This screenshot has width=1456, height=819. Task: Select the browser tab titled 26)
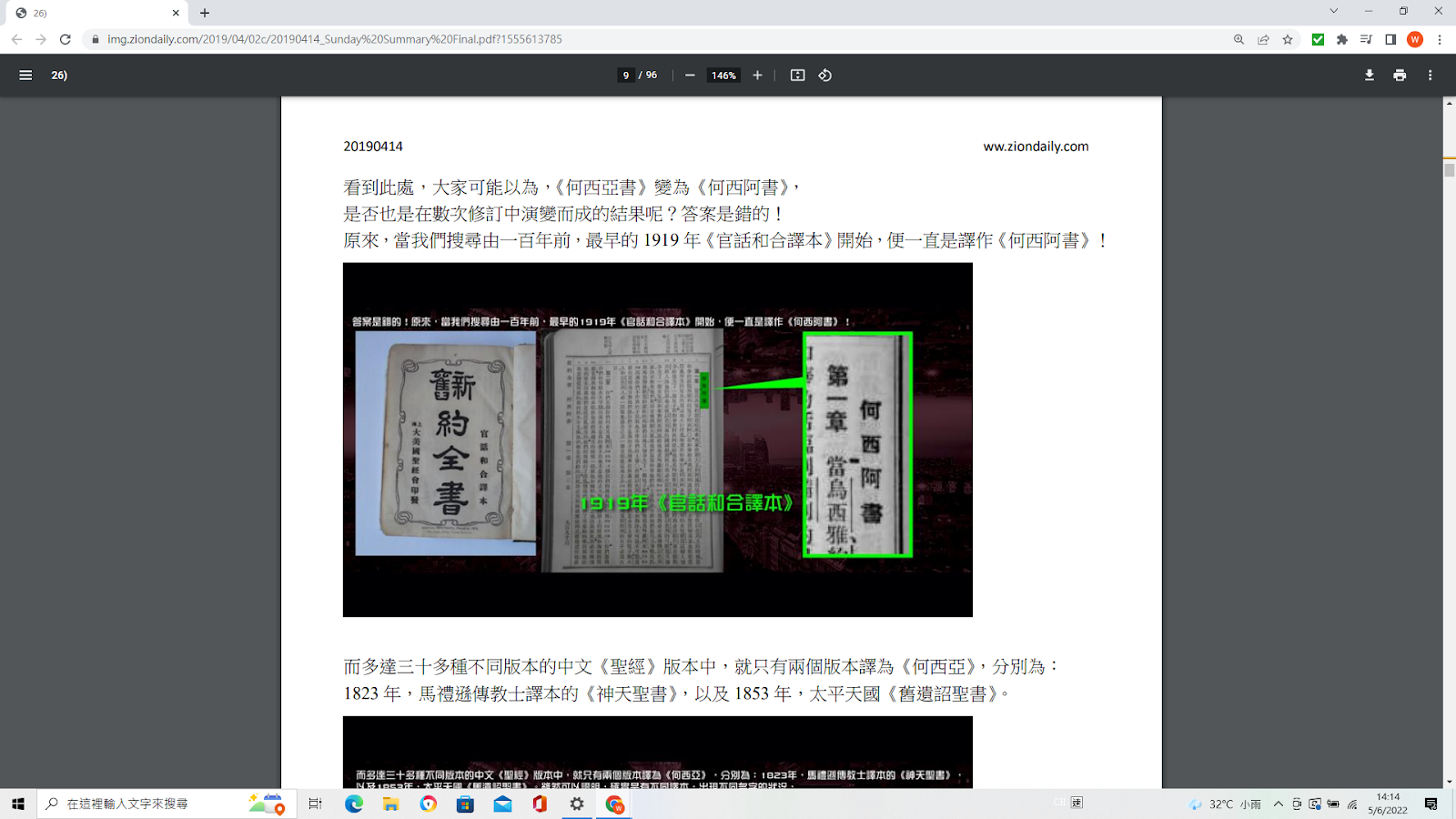(95, 13)
